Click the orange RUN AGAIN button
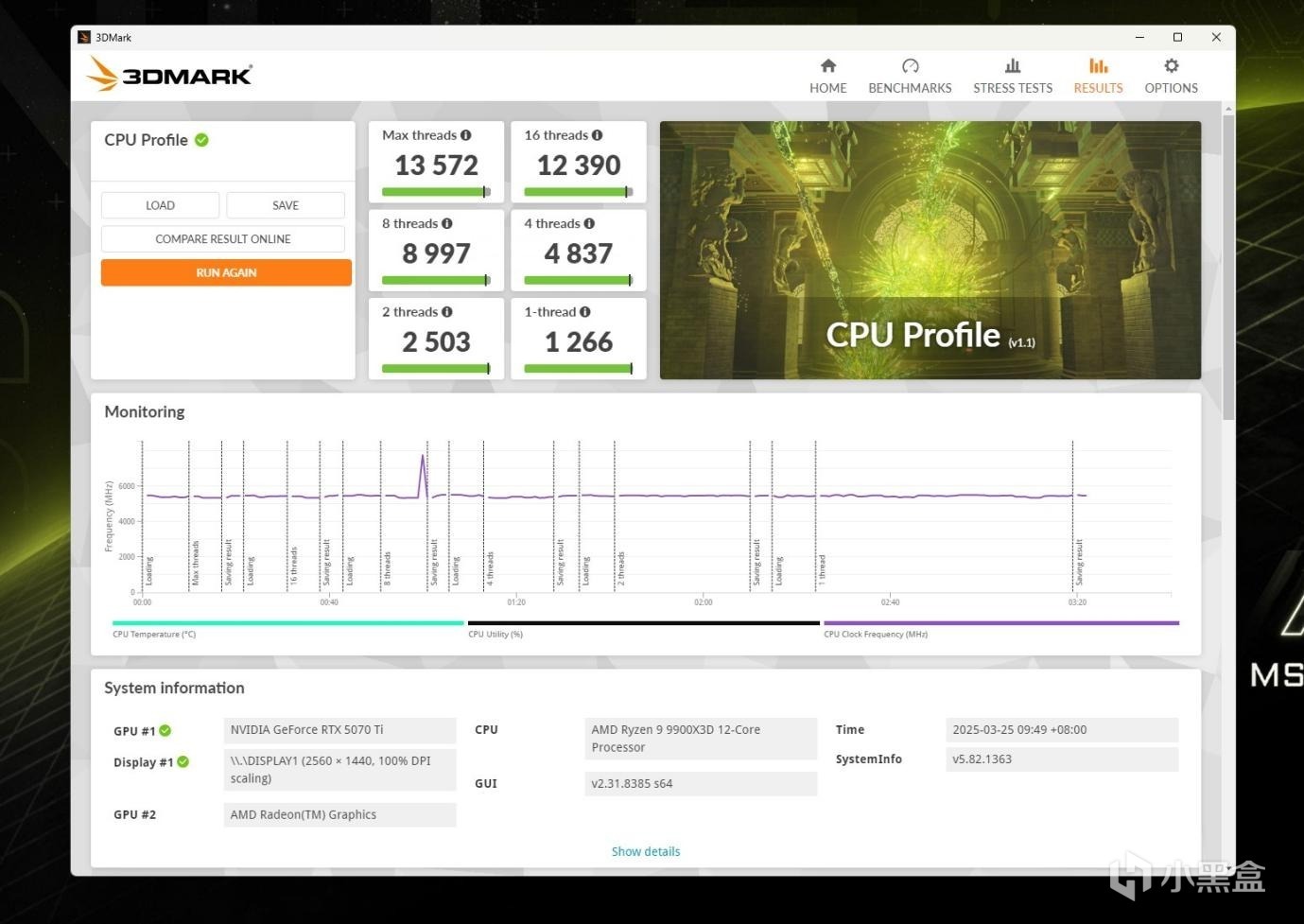 (x=226, y=272)
